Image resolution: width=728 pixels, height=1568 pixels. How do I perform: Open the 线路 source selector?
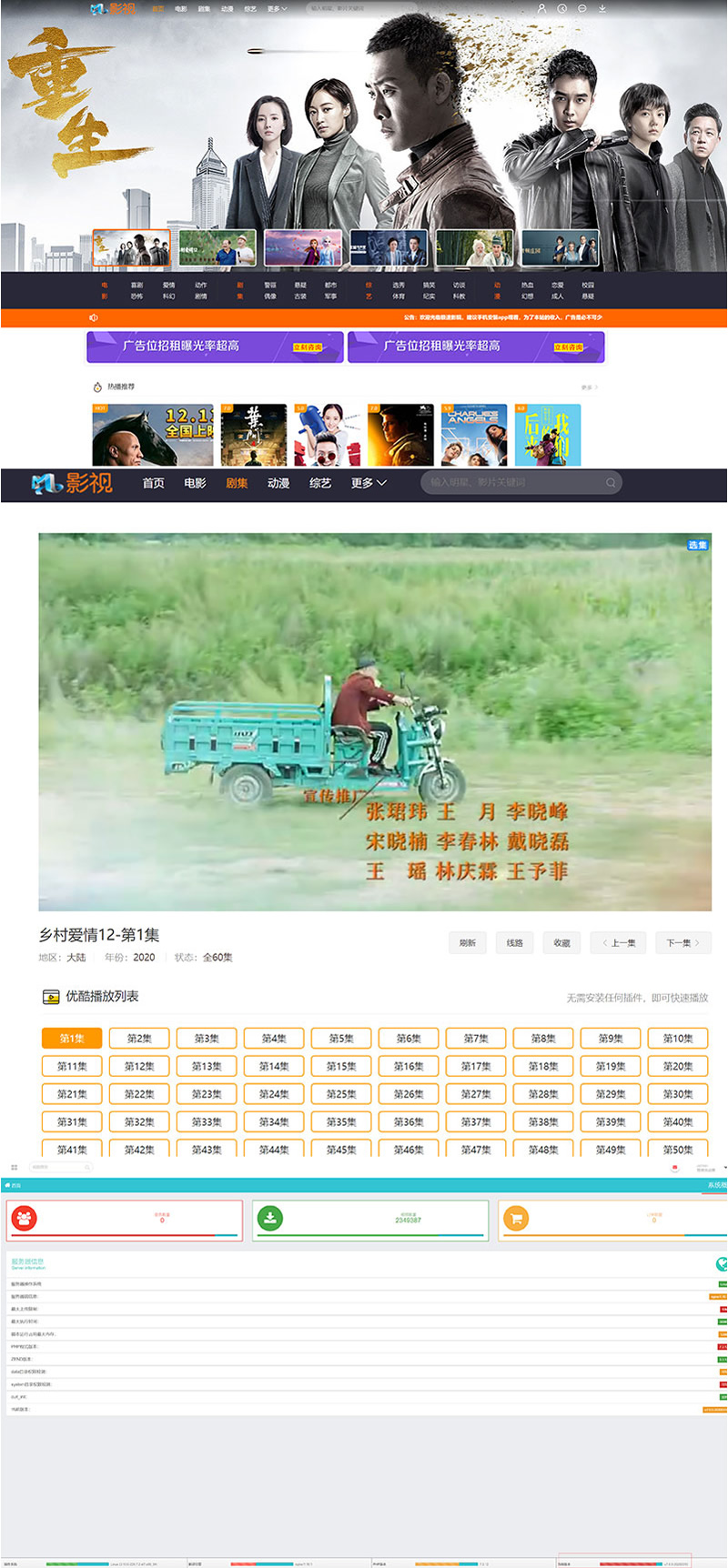pyautogui.click(x=515, y=943)
